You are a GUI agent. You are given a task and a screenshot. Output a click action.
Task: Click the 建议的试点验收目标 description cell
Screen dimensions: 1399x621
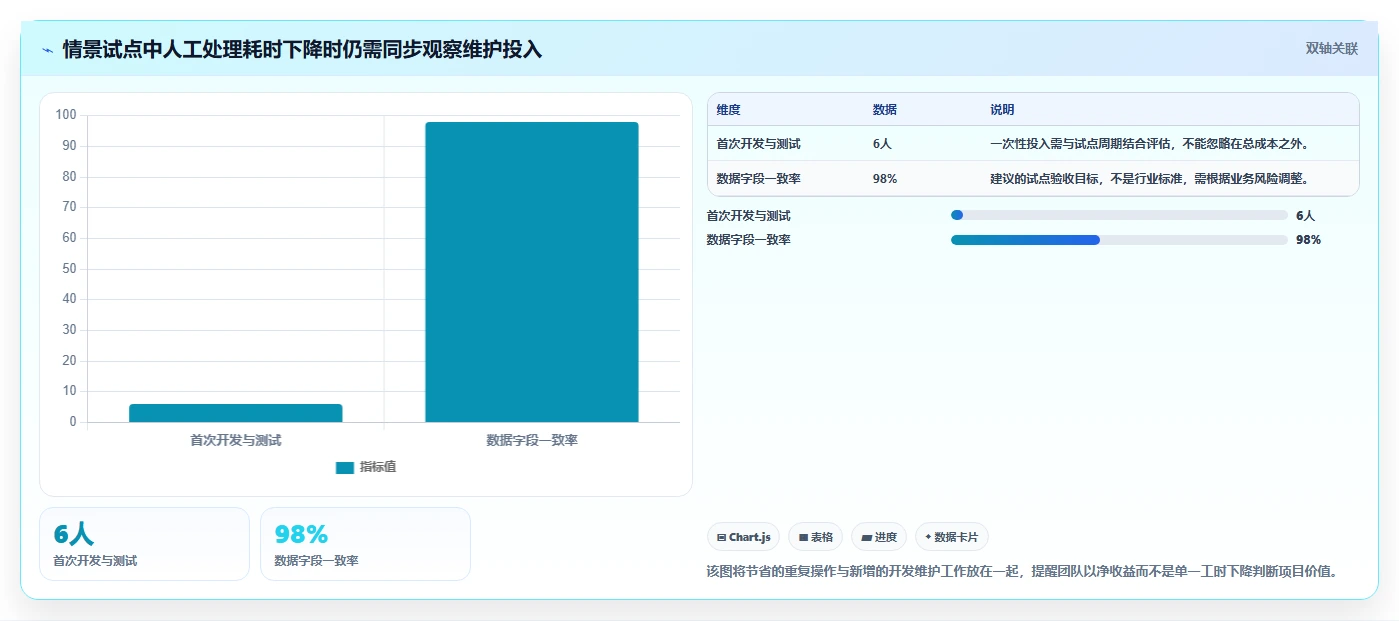[1149, 178]
